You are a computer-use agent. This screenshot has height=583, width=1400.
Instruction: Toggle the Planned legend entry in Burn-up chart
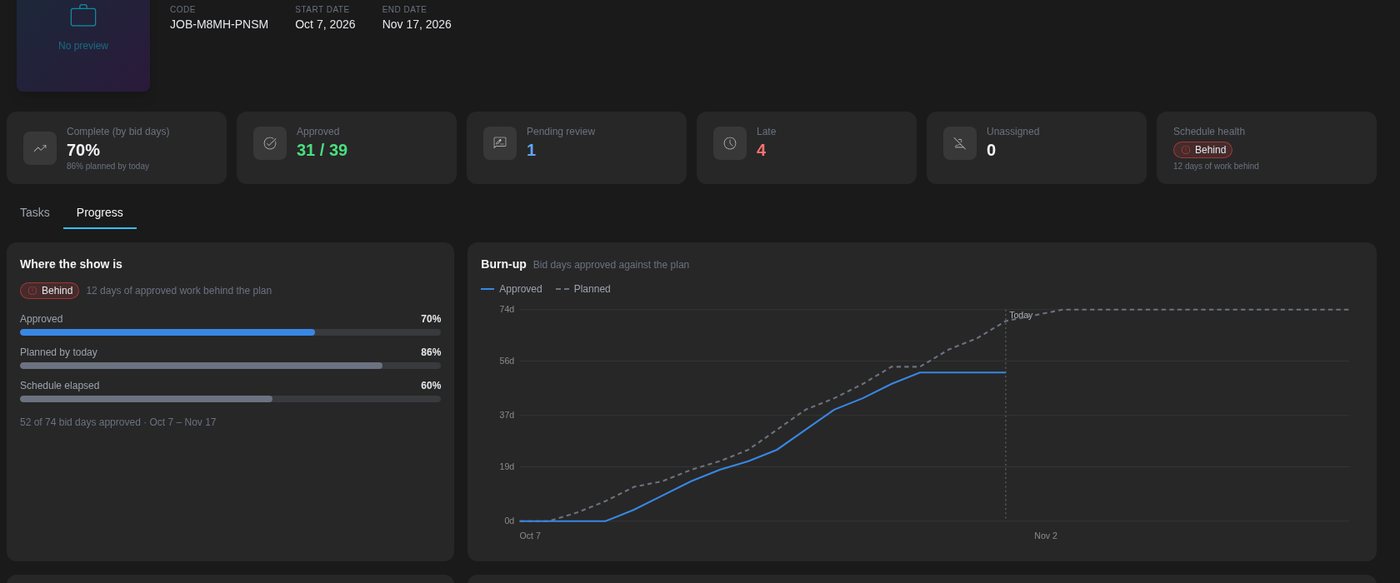pyautogui.click(x=583, y=289)
